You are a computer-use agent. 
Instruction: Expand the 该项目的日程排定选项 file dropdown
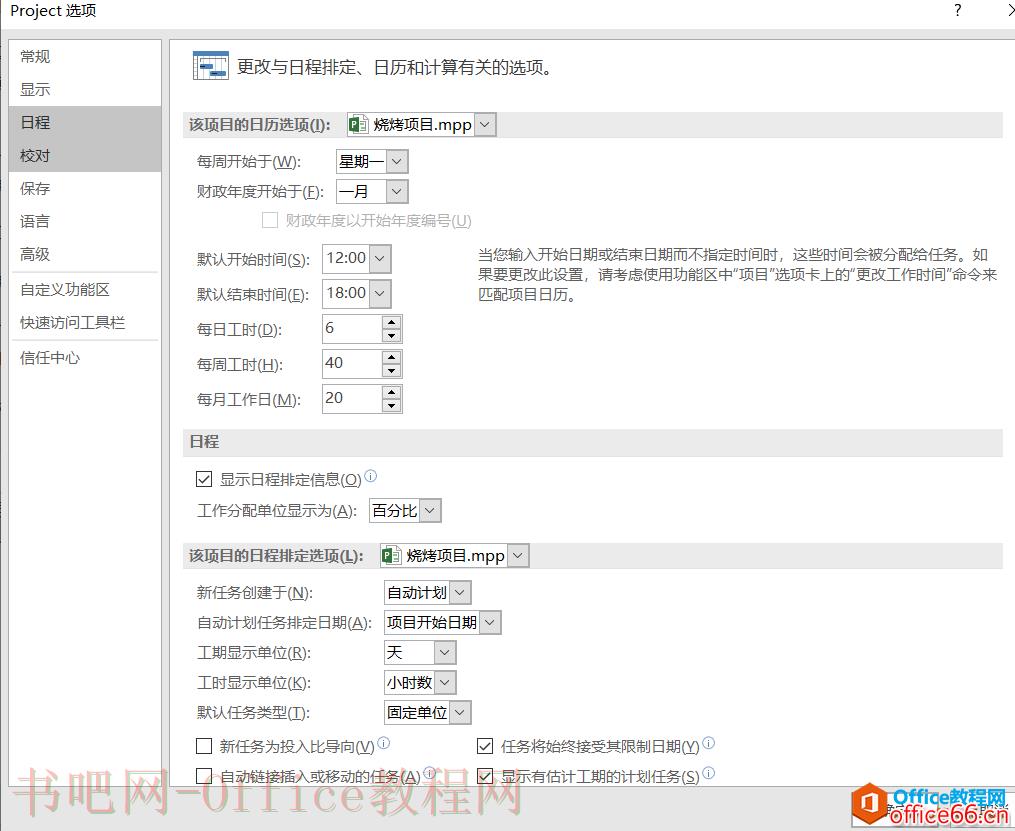pos(519,555)
